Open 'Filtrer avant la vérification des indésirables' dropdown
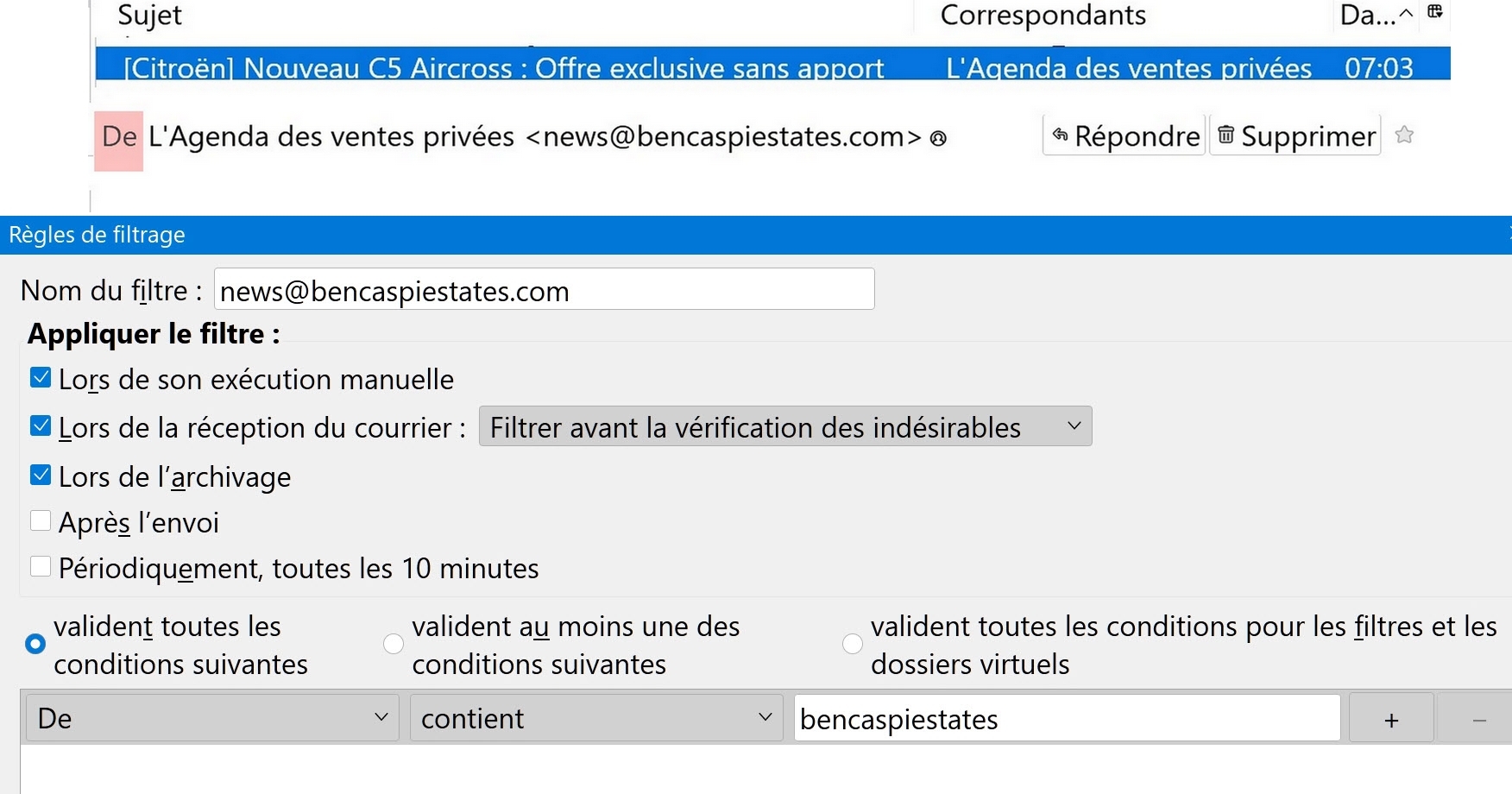 [x=784, y=427]
